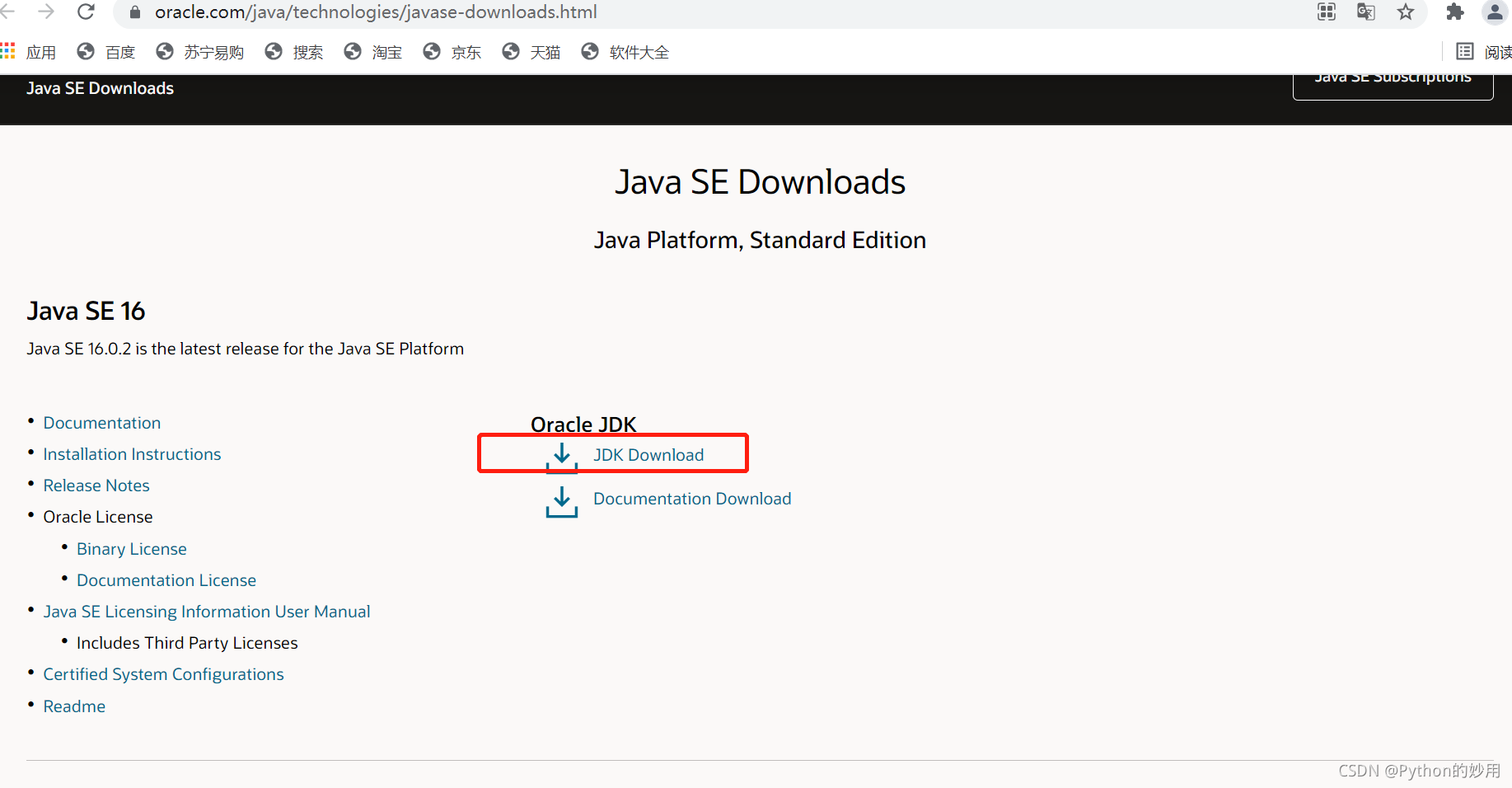Bookmark this page with the star icon
1512x788 pixels.
(1406, 12)
